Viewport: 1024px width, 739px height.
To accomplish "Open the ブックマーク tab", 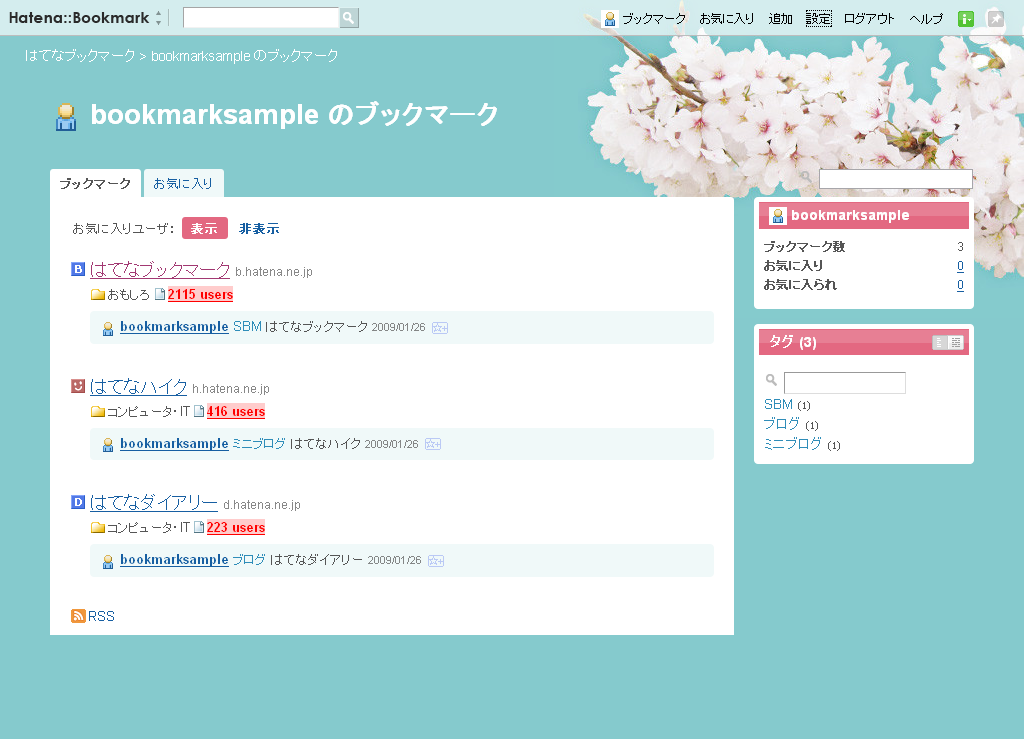I will point(95,183).
